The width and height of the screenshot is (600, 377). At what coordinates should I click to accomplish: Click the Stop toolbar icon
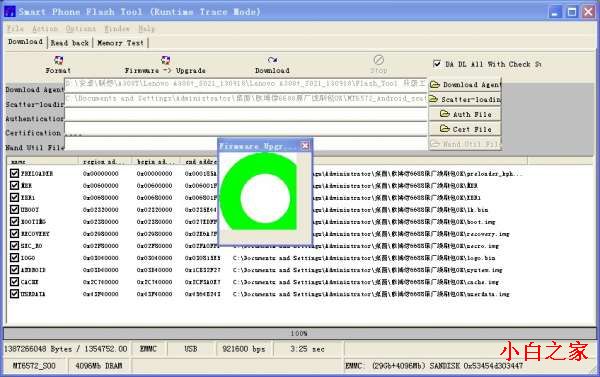pyautogui.click(x=378, y=60)
